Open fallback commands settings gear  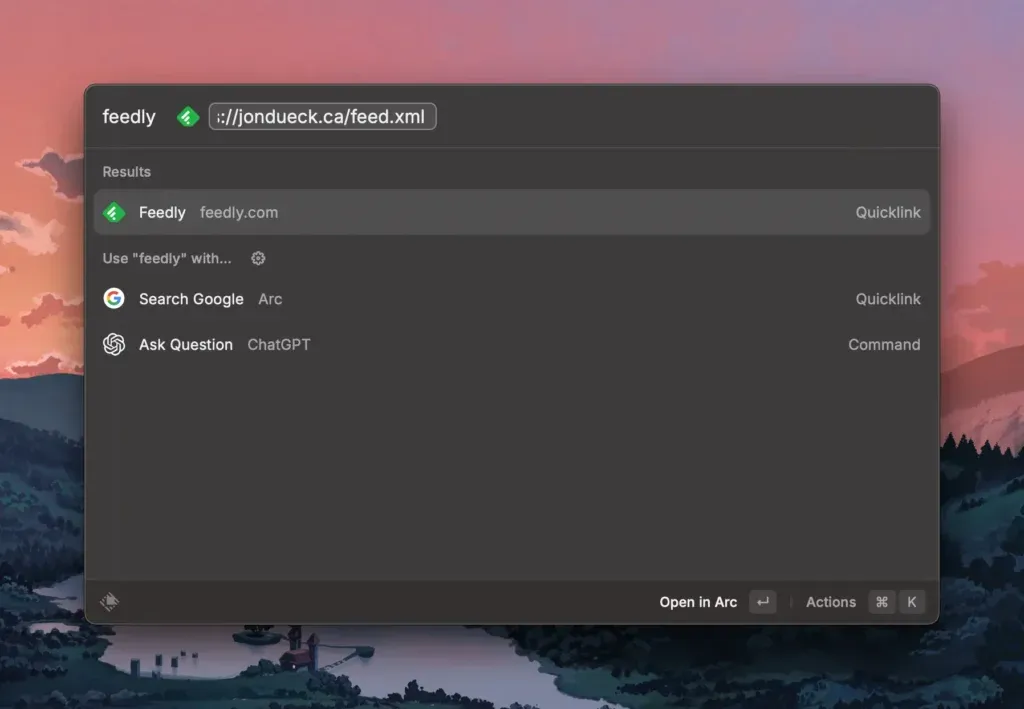click(x=258, y=259)
